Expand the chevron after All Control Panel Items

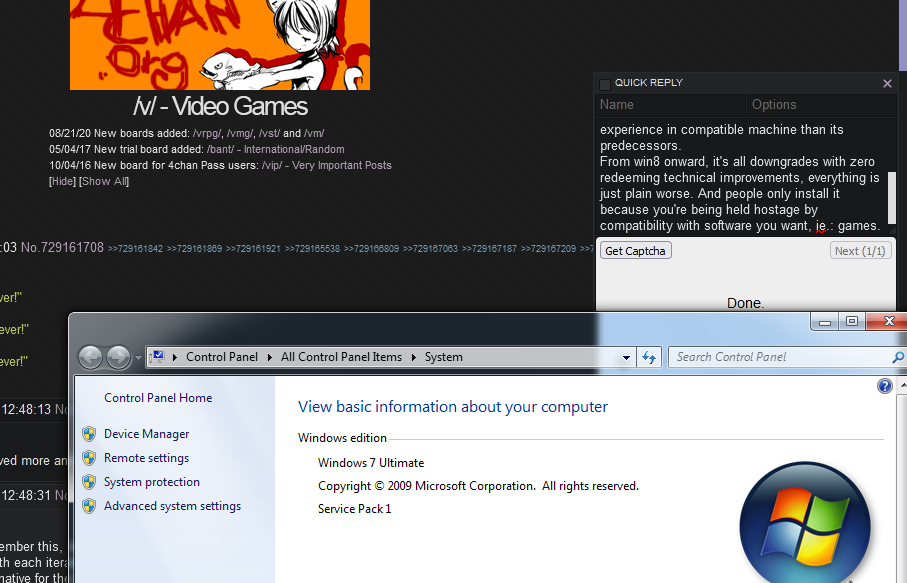[414, 357]
